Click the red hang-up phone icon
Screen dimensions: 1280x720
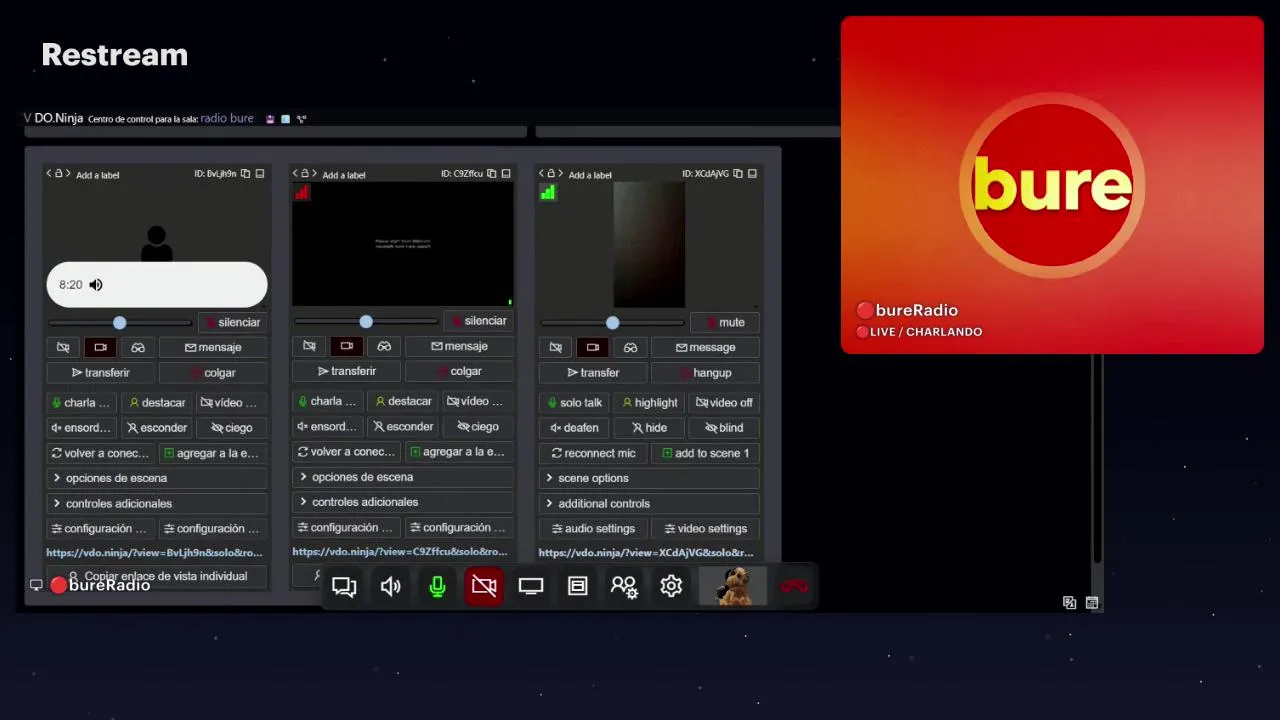795,586
